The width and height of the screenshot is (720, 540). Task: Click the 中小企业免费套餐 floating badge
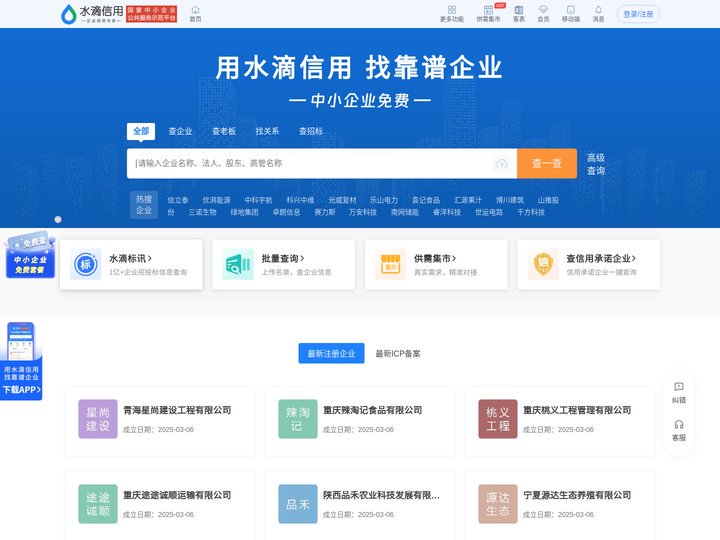click(30, 255)
